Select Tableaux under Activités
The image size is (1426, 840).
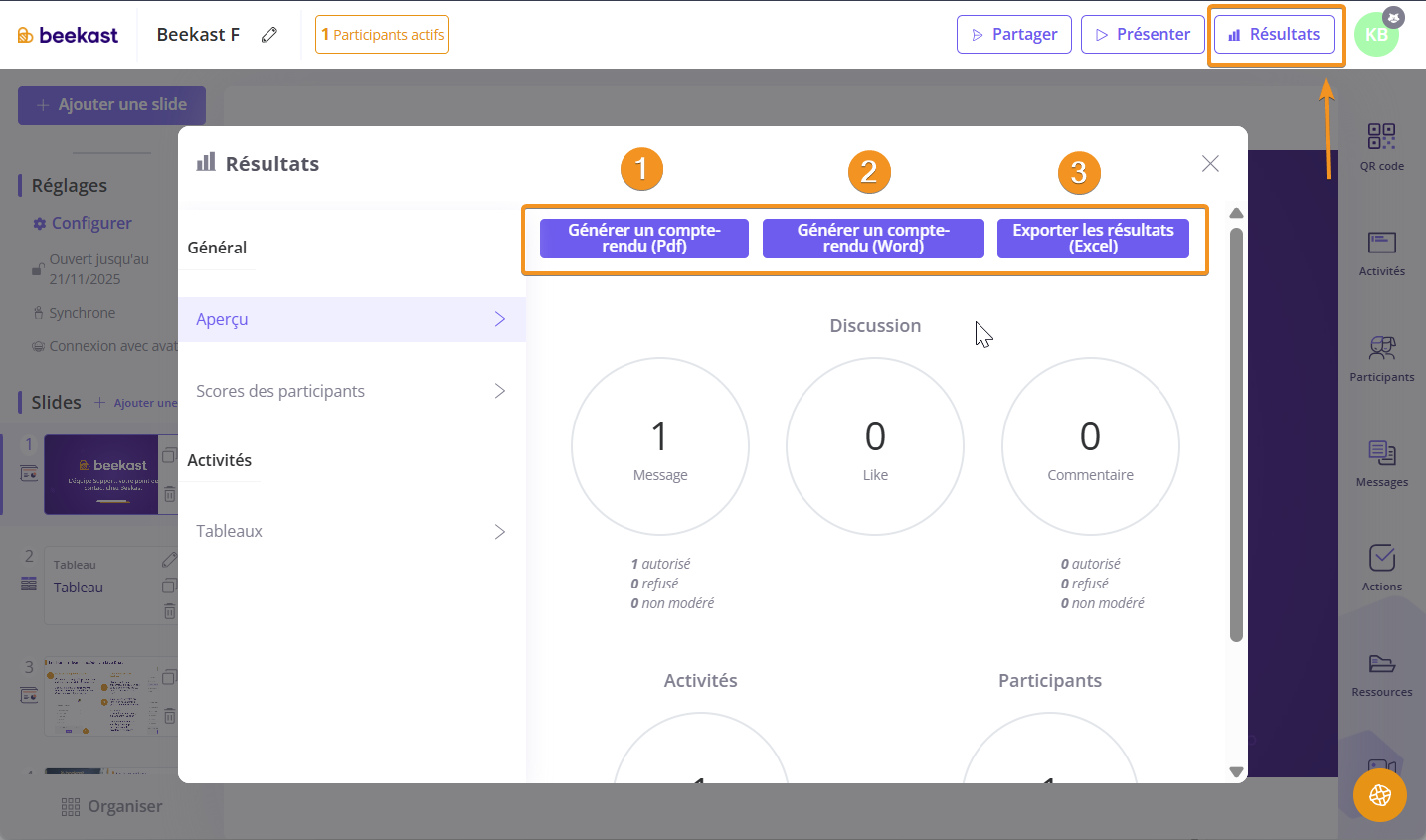pyautogui.click(x=230, y=532)
